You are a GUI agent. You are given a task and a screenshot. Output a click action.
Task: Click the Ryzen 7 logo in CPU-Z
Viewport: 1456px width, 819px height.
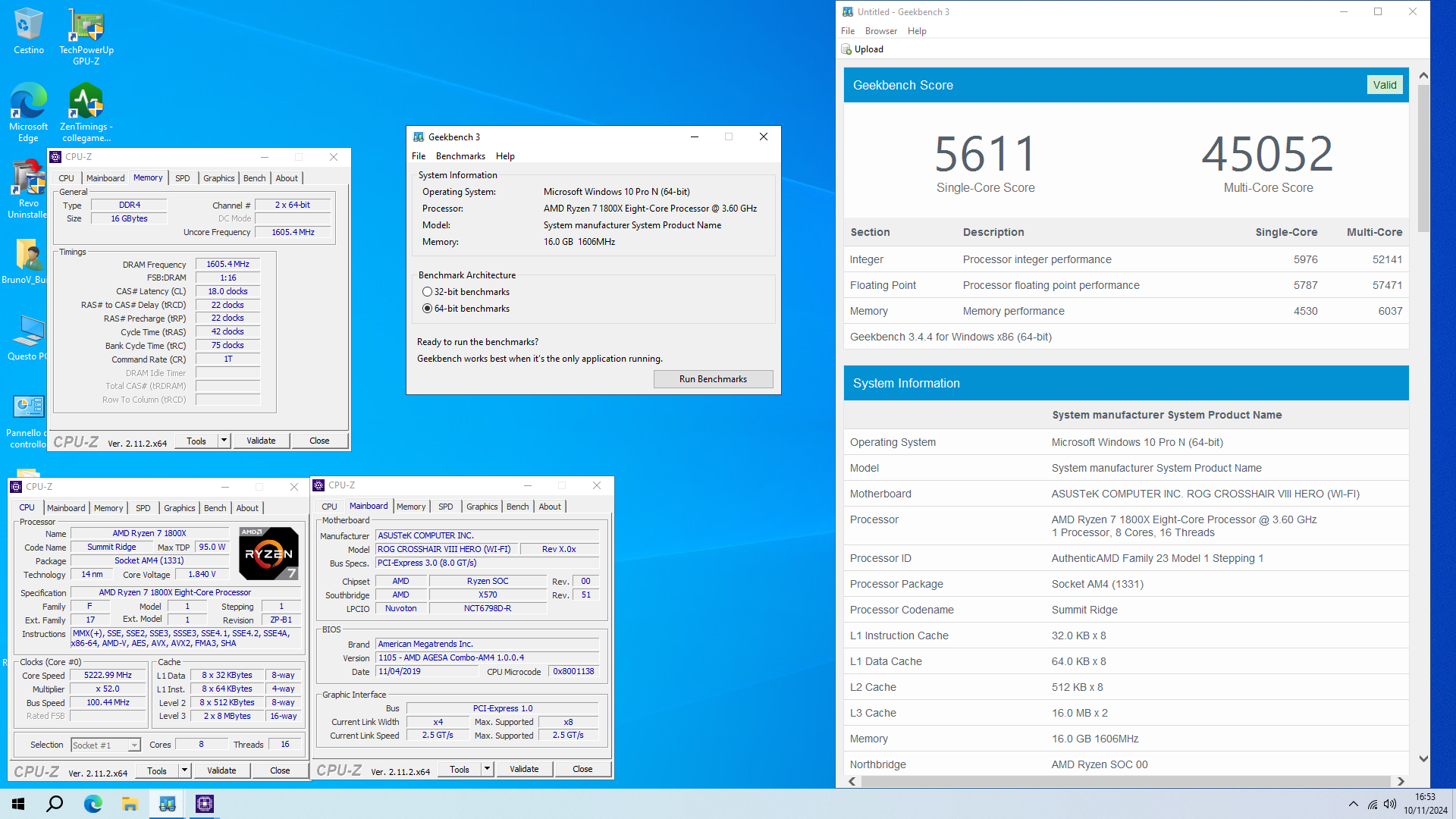coord(268,554)
